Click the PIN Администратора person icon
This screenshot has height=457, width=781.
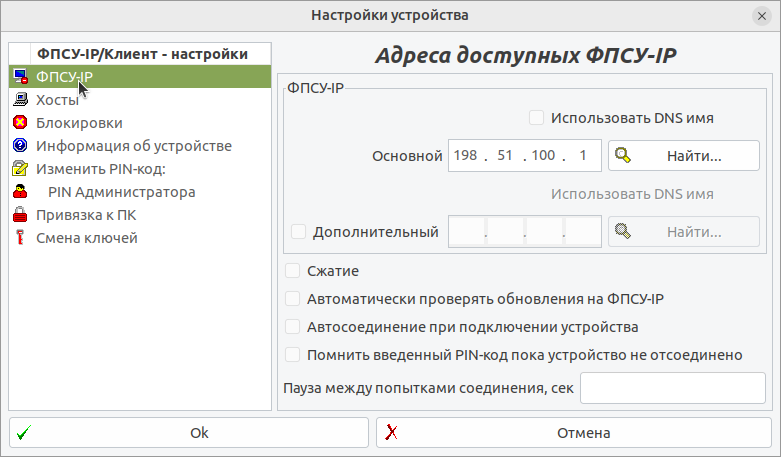tap(20, 192)
